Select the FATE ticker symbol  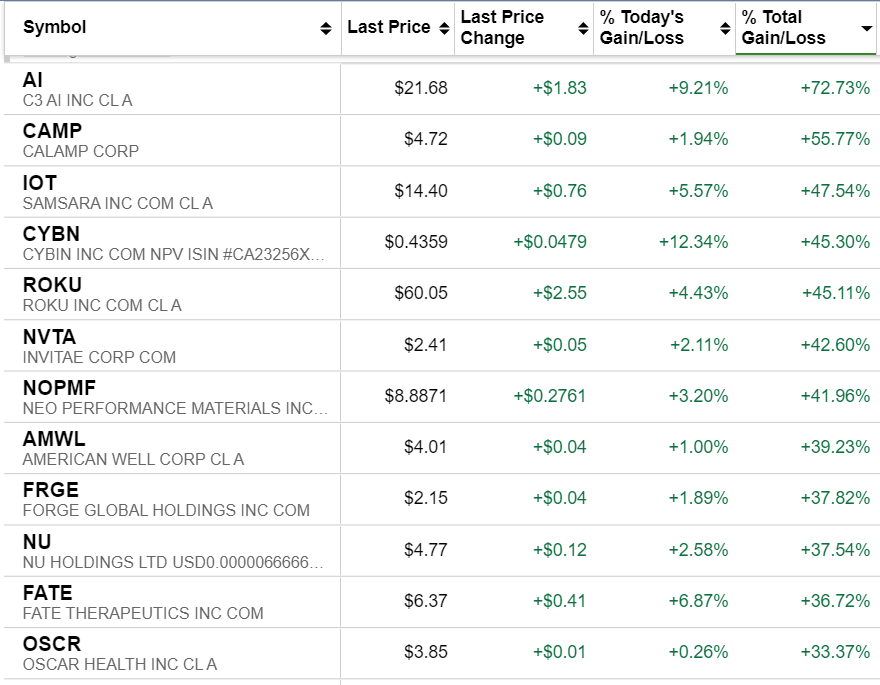click(47, 593)
